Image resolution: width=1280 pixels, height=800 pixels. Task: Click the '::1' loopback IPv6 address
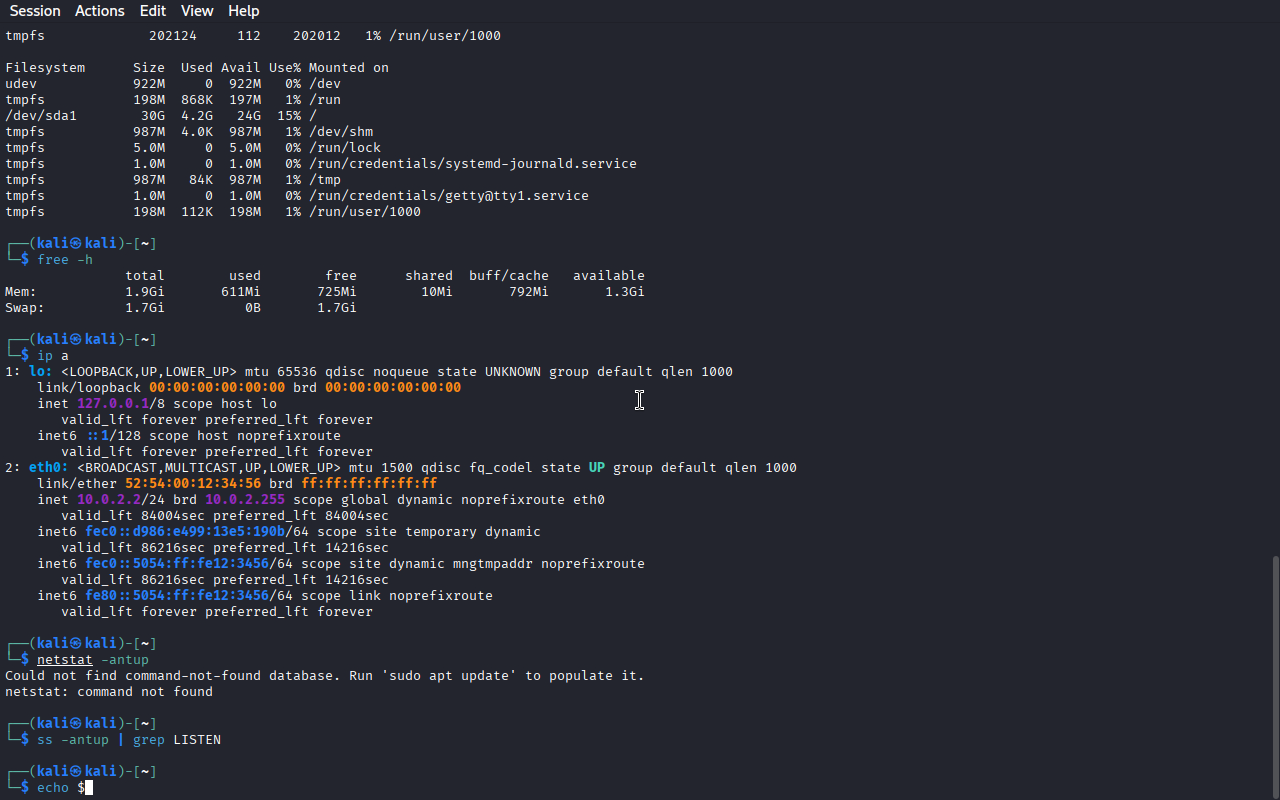point(97,436)
